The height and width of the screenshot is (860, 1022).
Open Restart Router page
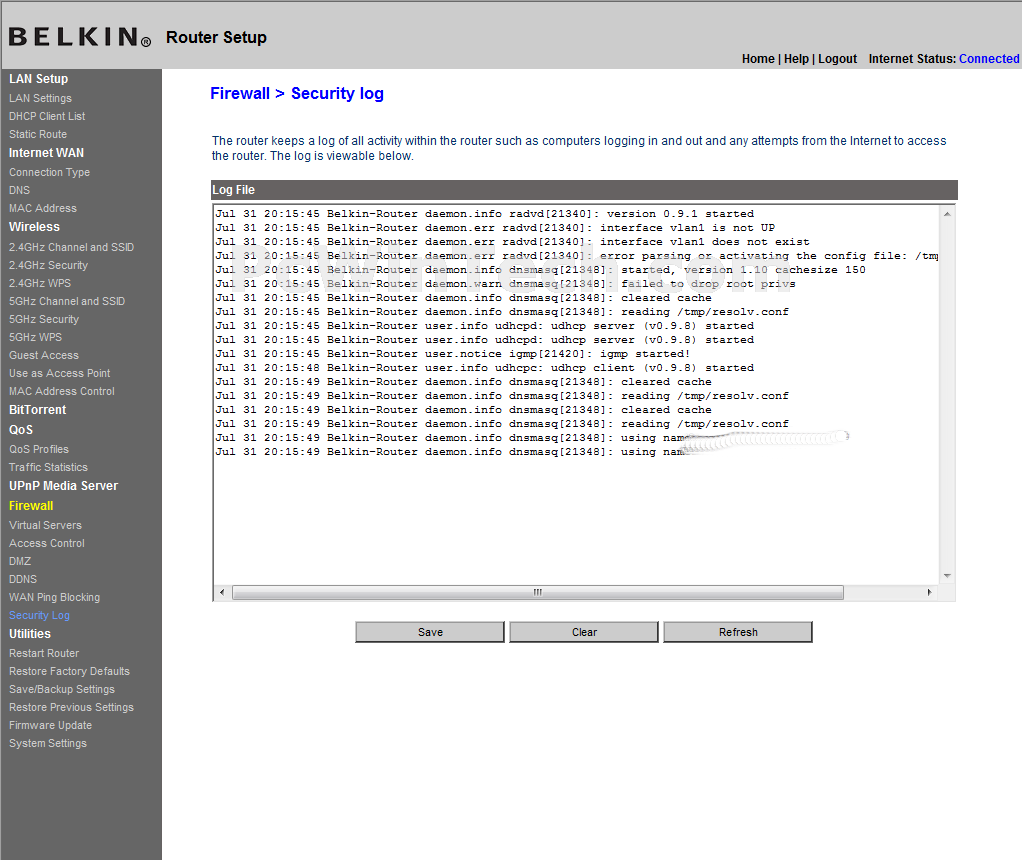click(44, 653)
